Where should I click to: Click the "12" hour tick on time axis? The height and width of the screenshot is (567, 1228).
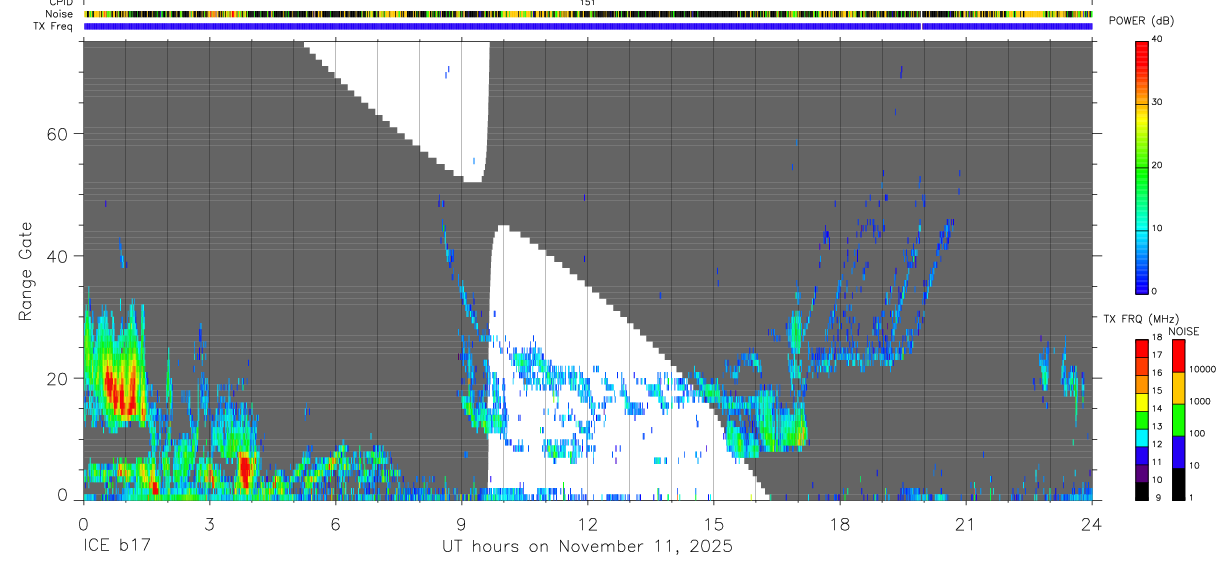pyautogui.click(x=587, y=523)
